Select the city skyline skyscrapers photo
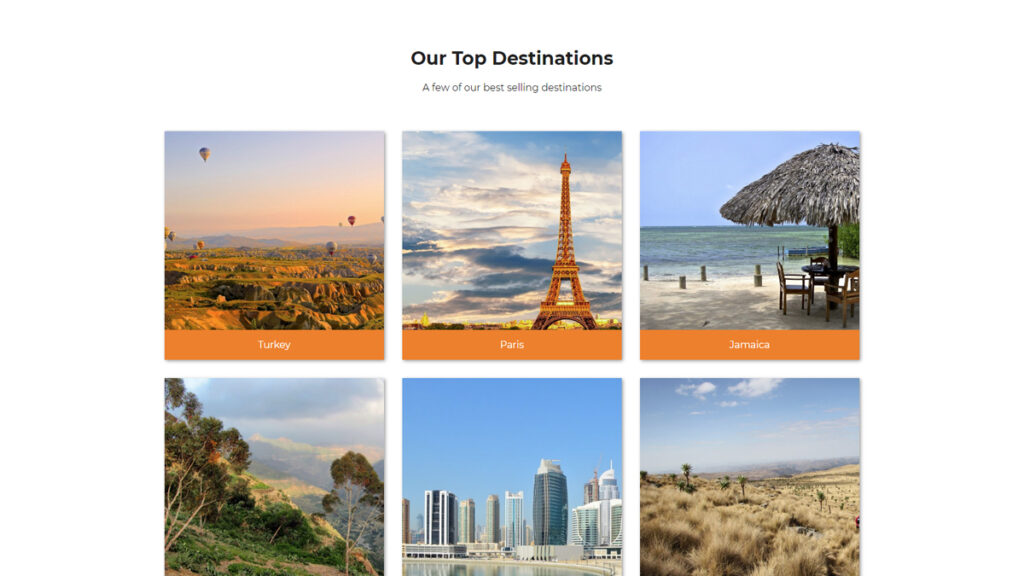Screen dimensions: 1024x576 512,477
